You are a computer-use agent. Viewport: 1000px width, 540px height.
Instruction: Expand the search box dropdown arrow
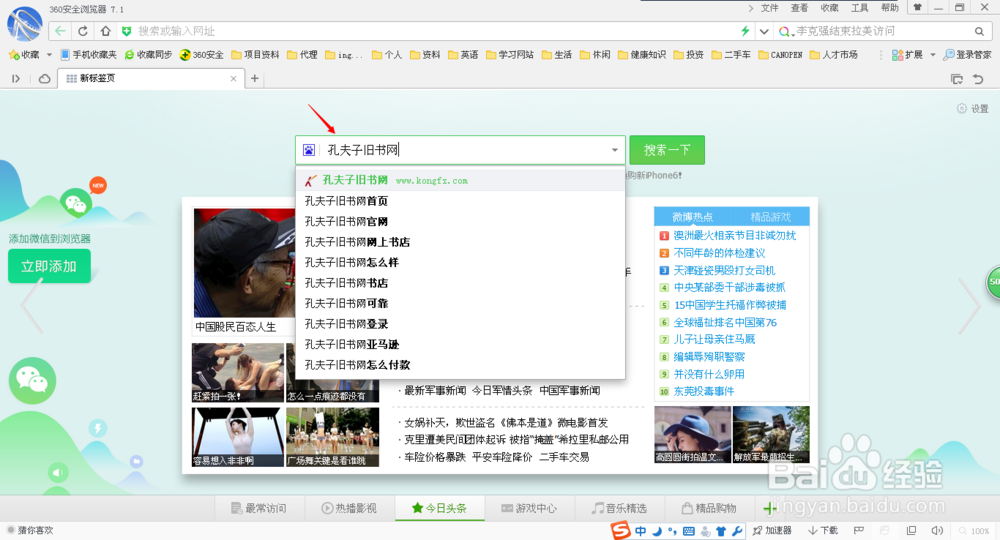tap(615, 150)
